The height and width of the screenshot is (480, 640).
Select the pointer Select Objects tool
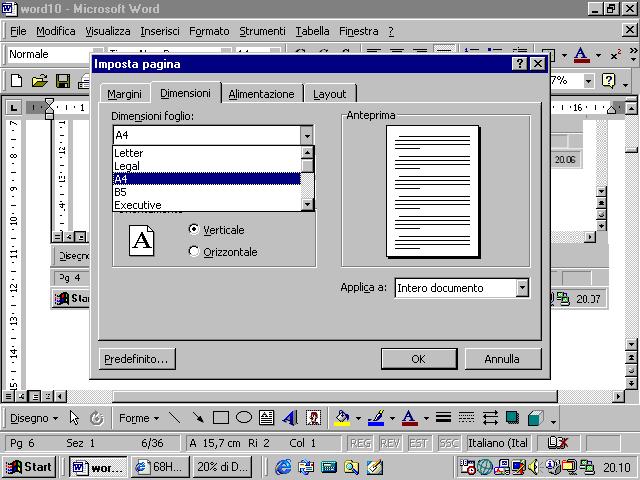click(x=74, y=418)
